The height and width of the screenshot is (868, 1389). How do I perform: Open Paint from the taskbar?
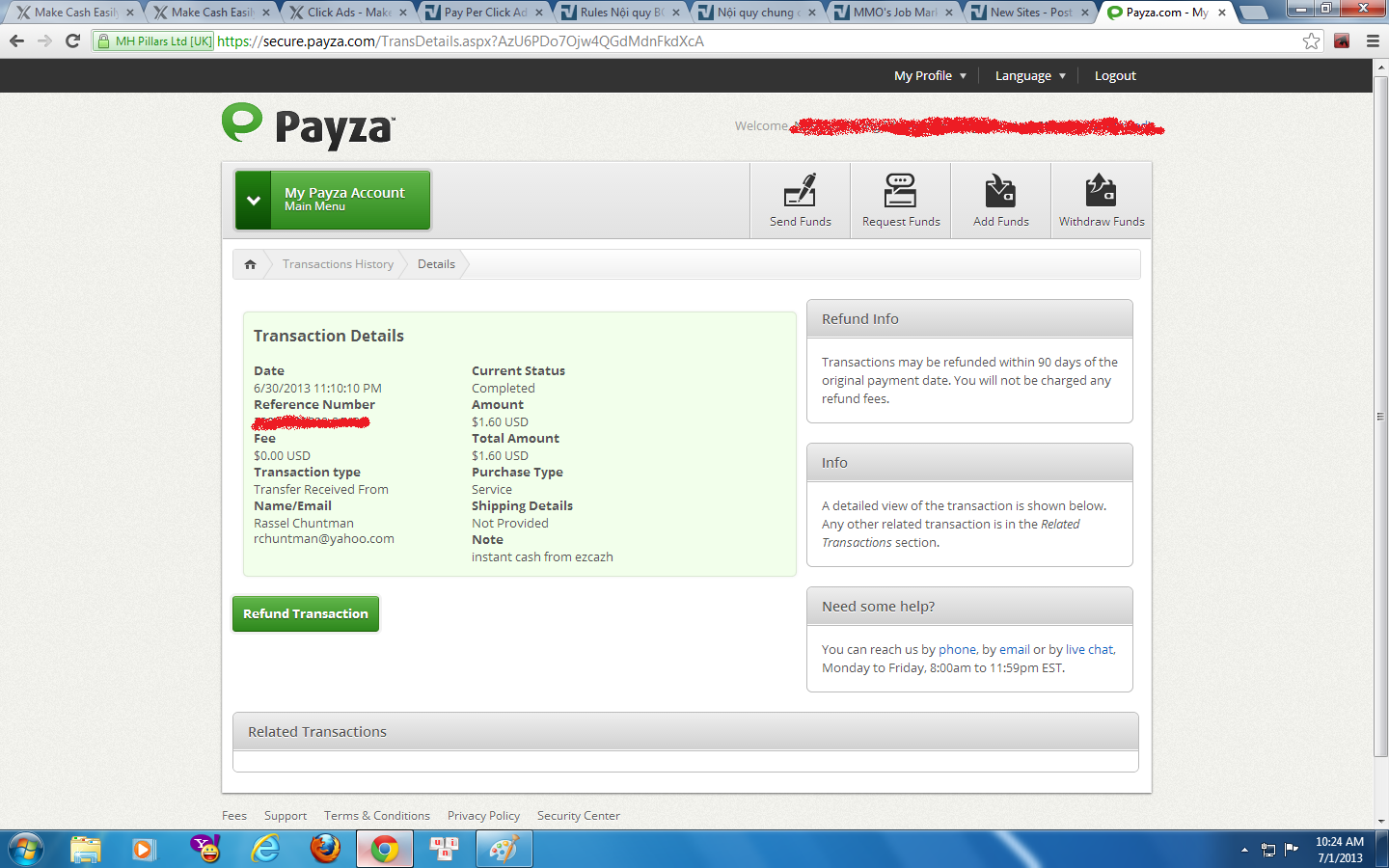point(504,849)
